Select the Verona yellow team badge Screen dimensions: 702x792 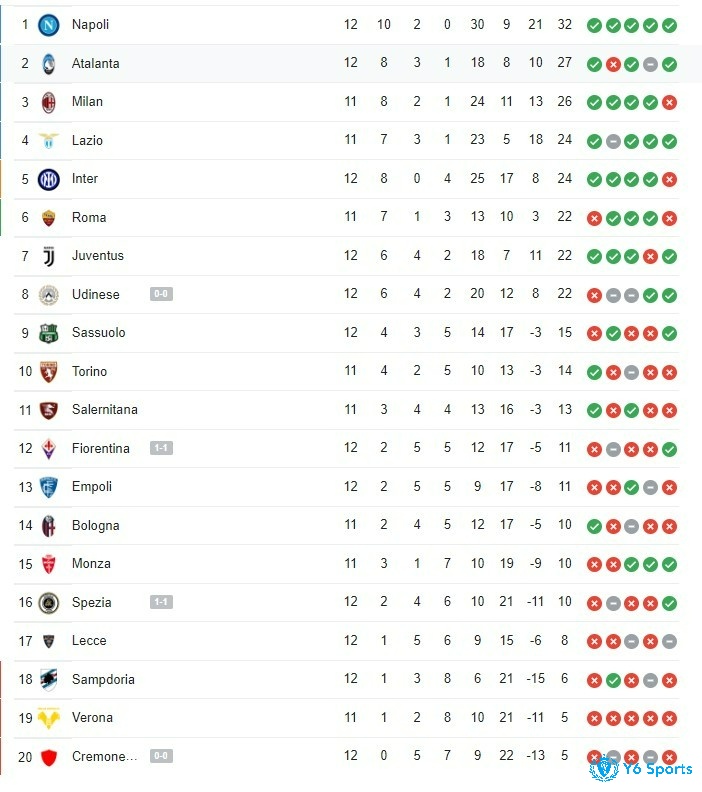pos(48,718)
